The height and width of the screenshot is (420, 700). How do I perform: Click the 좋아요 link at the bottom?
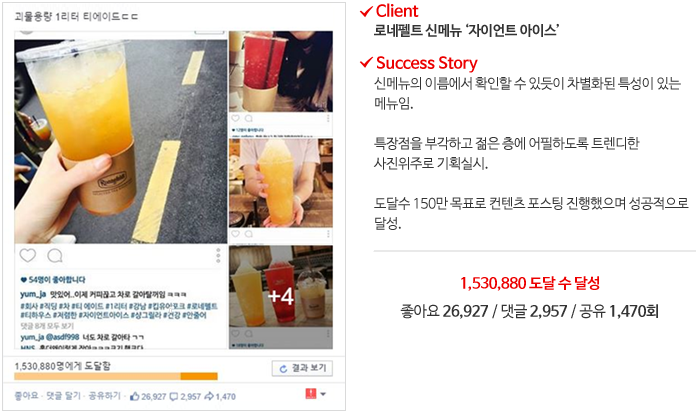click(26, 396)
